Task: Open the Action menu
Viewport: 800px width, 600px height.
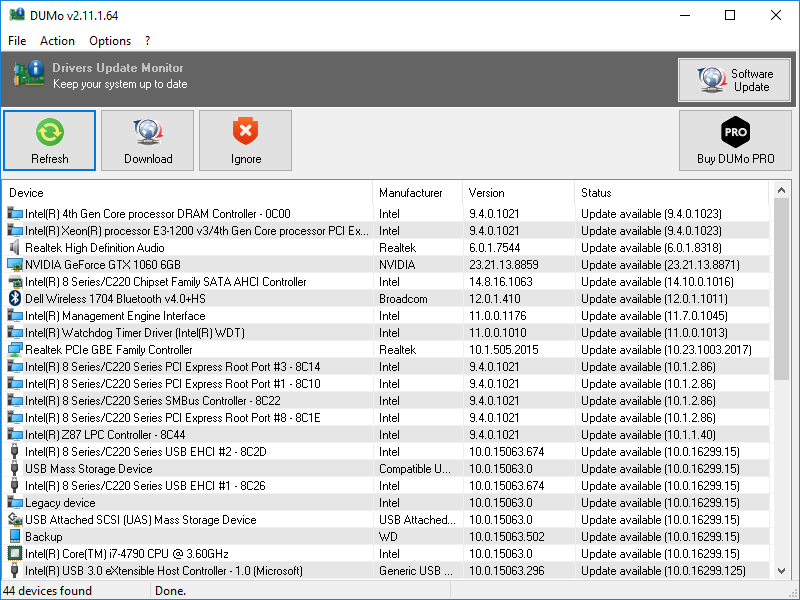Action: pos(57,41)
